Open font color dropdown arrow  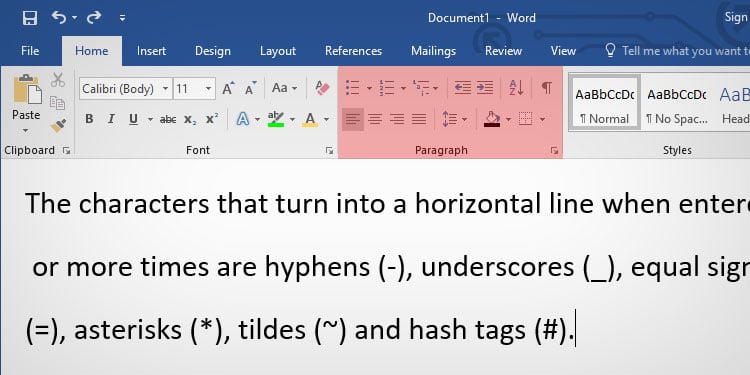(x=327, y=119)
